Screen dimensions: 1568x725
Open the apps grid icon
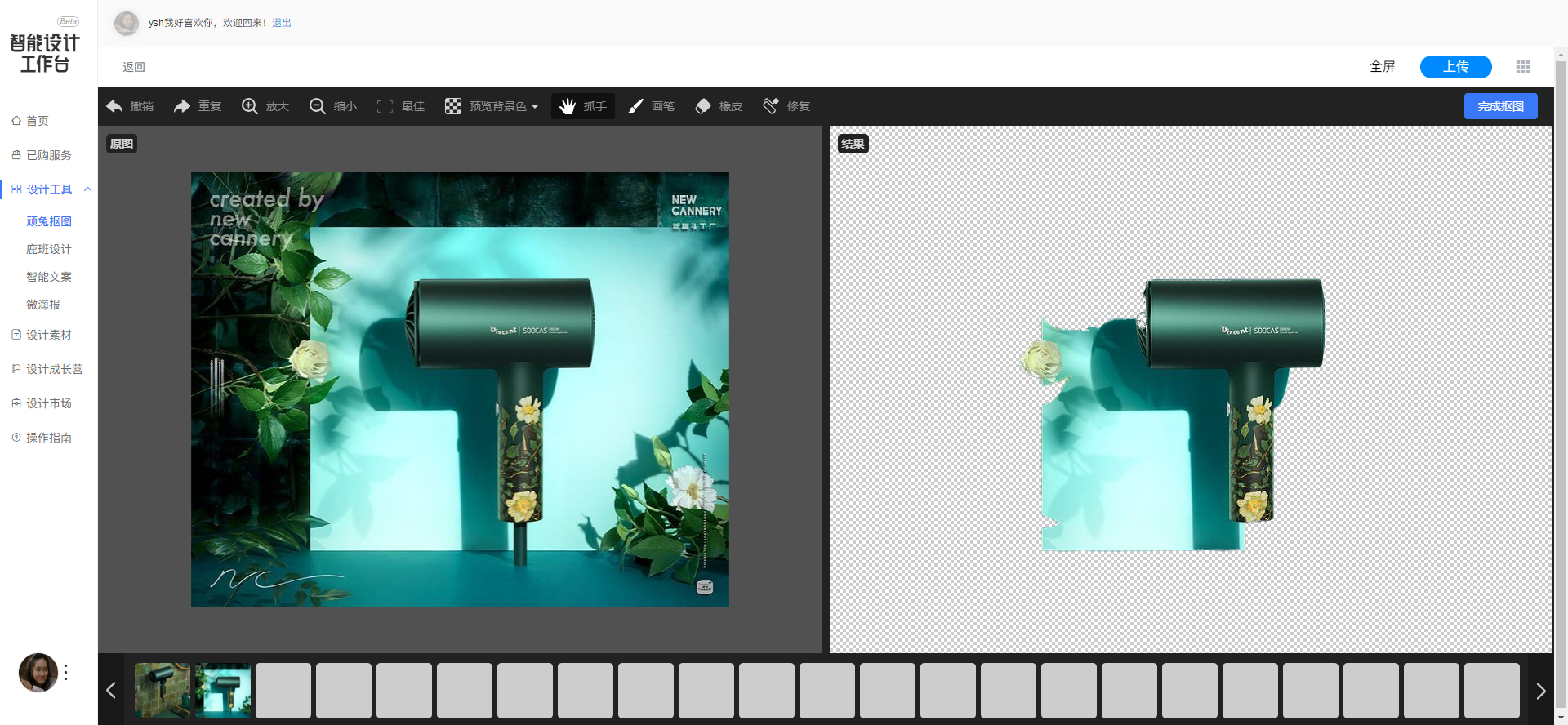tap(1523, 67)
